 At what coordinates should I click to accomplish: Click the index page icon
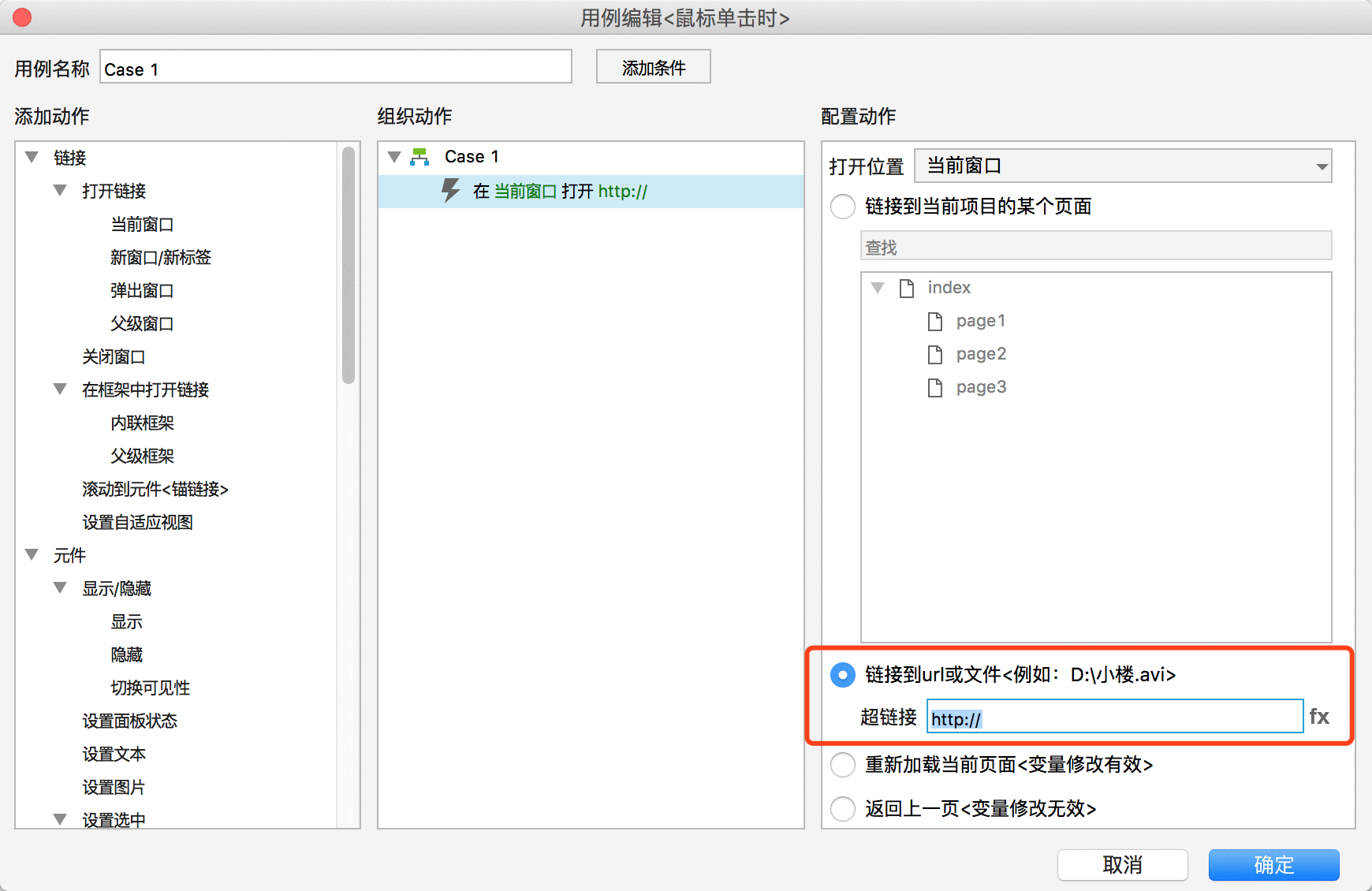907,288
